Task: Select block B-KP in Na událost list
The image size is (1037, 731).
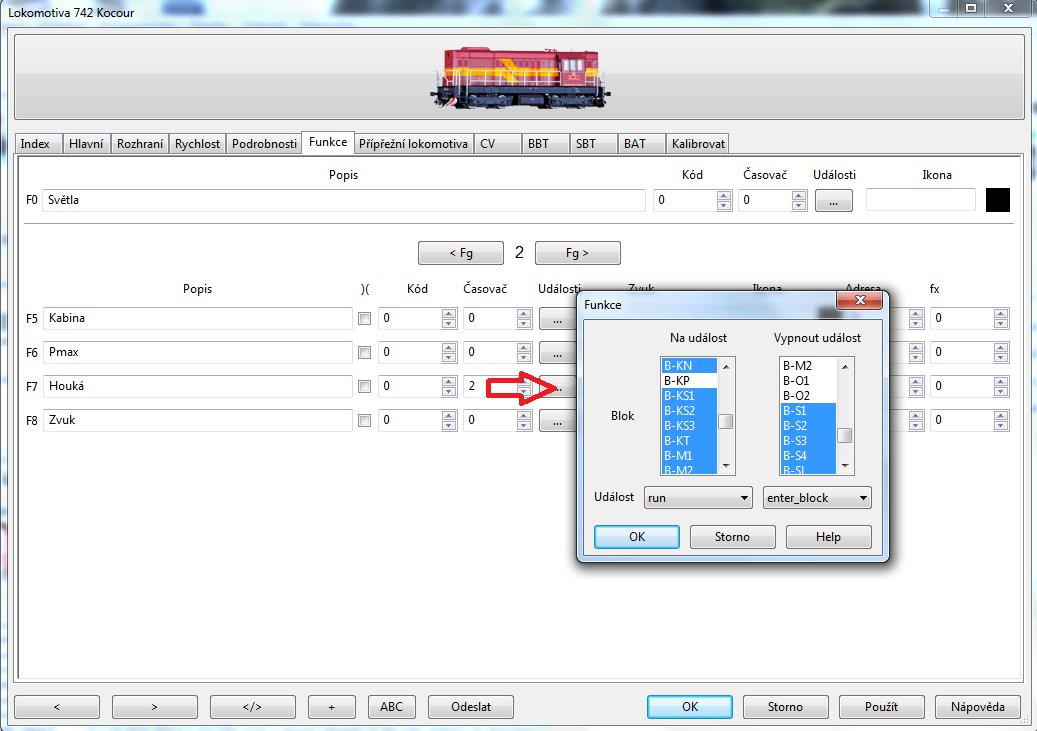Action: coord(689,381)
